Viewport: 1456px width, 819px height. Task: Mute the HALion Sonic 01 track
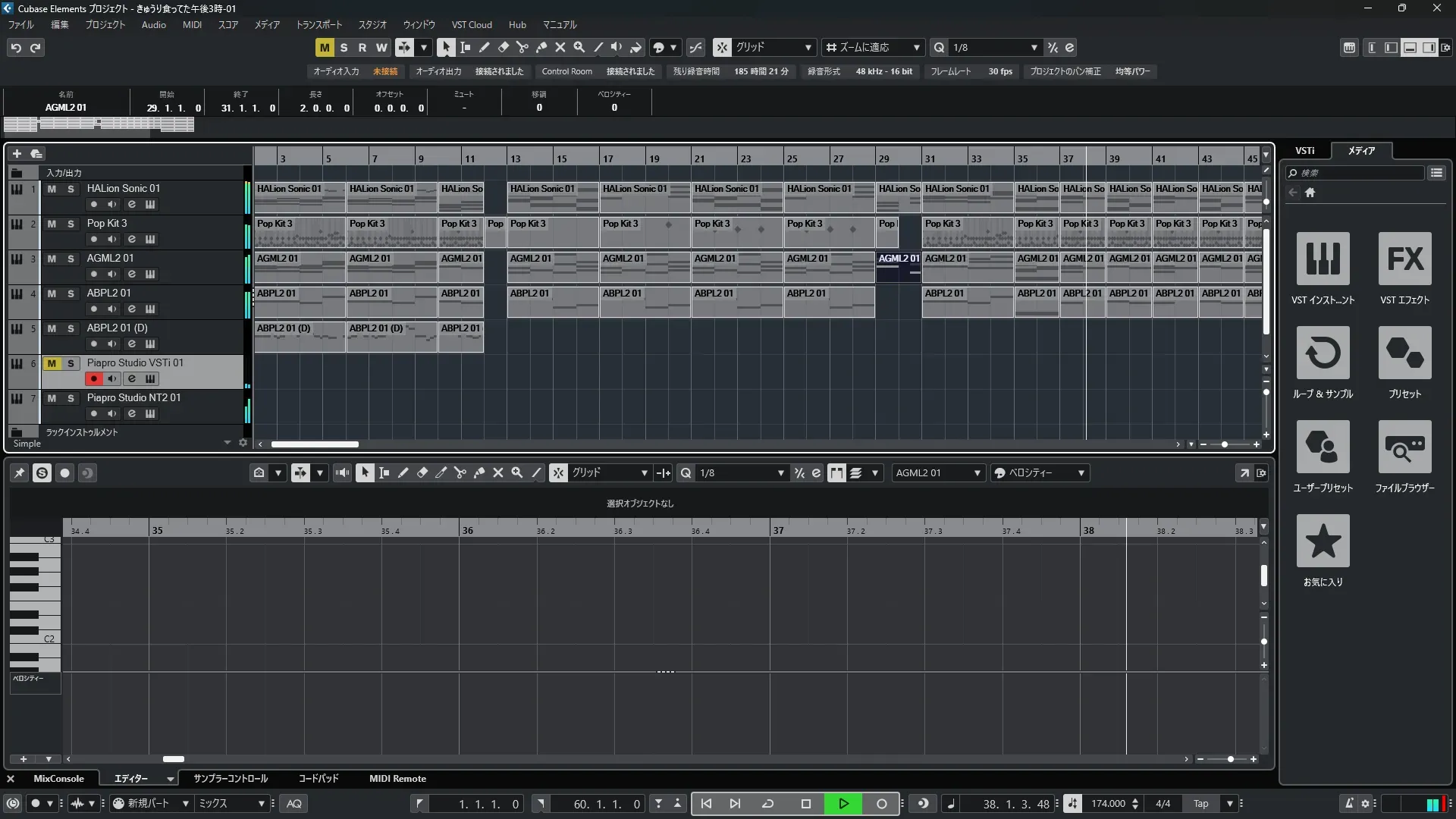click(x=52, y=189)
